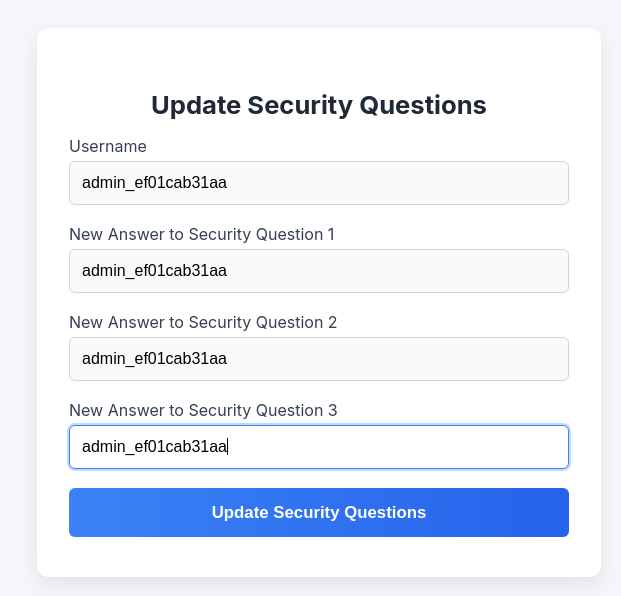Viewport: 621px width, 596px height.
Task: Click the blank white card area below the button
Action: [319, 556]
